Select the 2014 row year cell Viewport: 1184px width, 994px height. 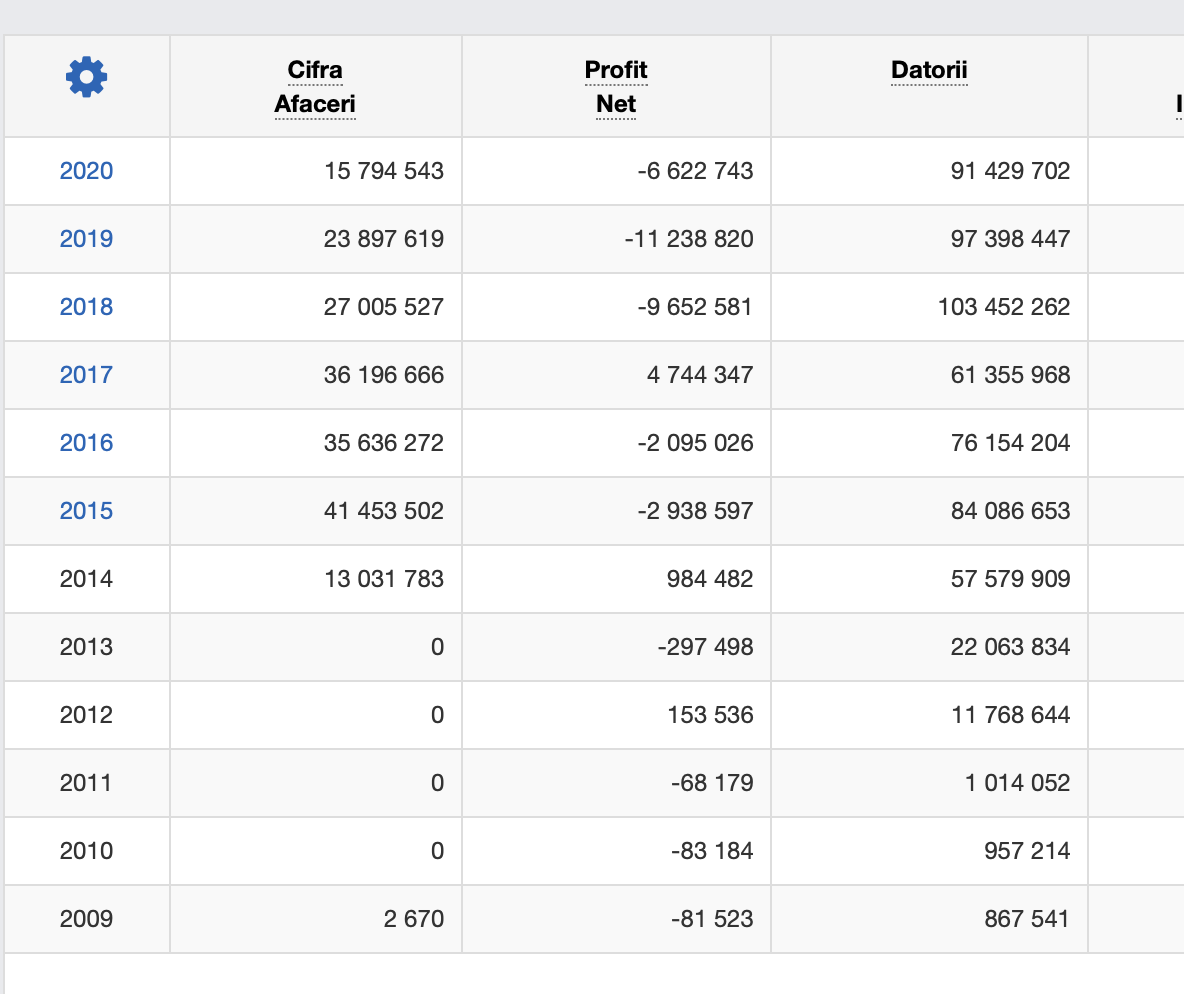point(86,579)
